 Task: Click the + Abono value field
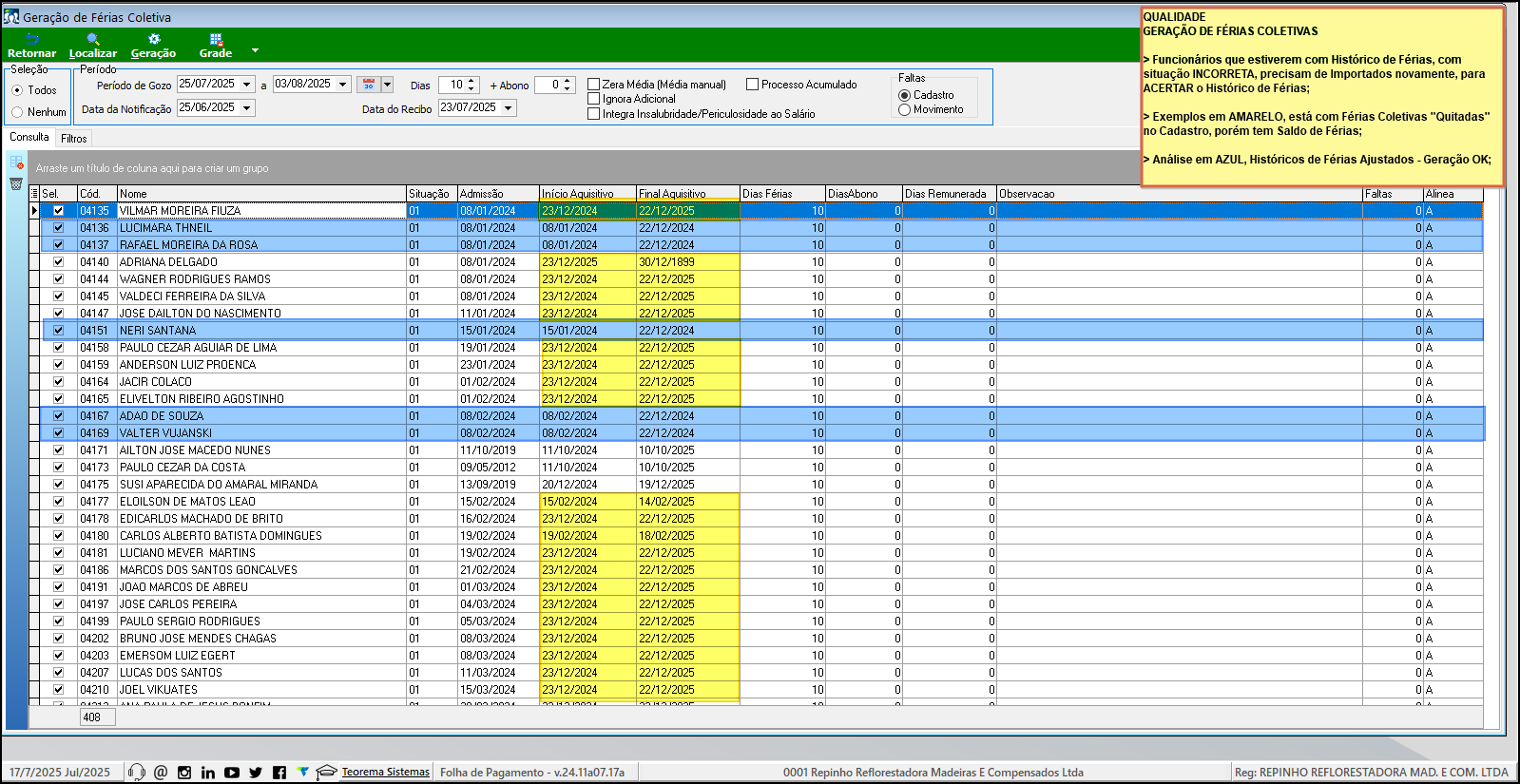click(x=548, y=85)
